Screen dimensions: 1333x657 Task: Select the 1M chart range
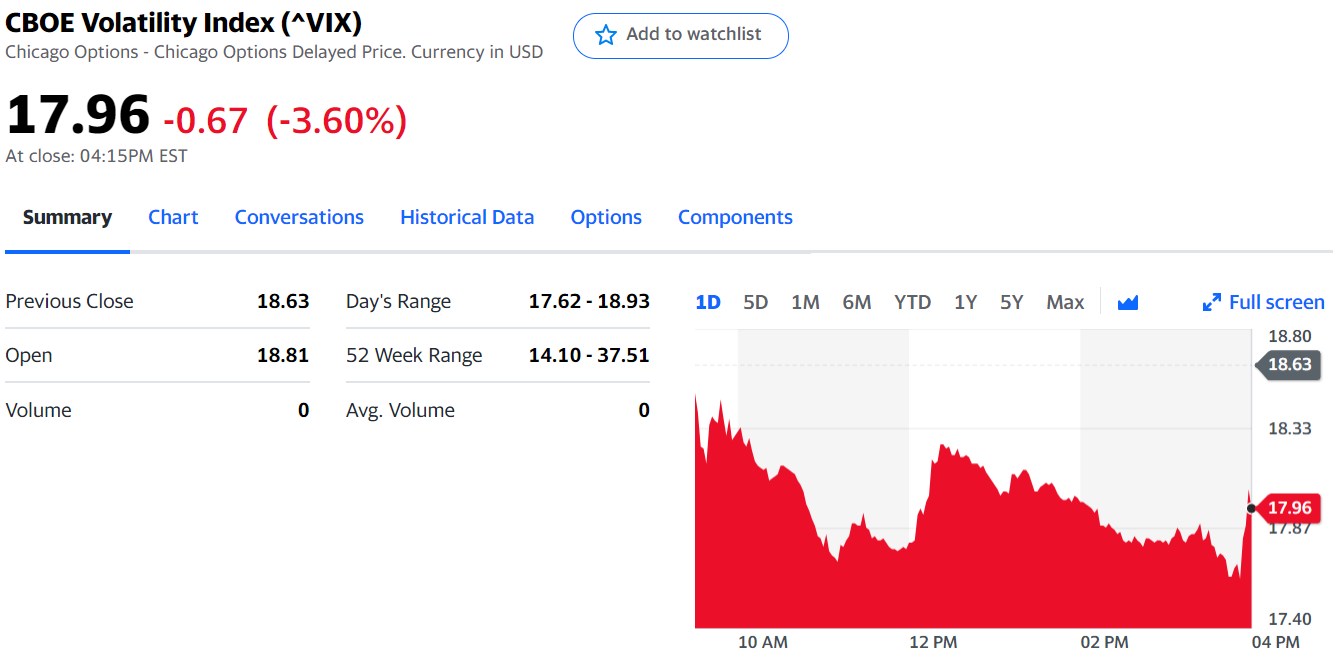pyautogui.click(x=805, y=302)
